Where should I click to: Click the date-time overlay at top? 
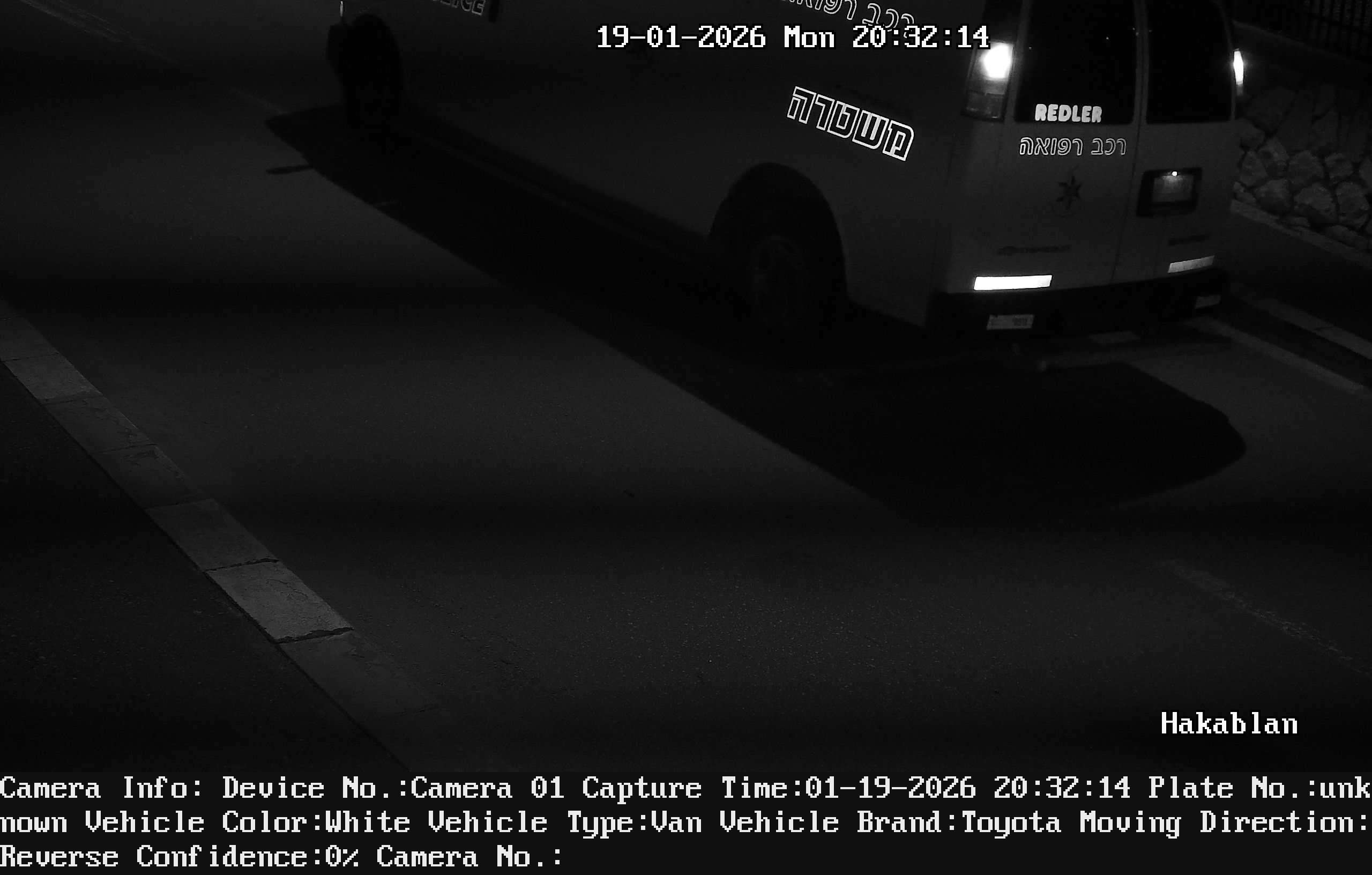(x=792, y=38)
